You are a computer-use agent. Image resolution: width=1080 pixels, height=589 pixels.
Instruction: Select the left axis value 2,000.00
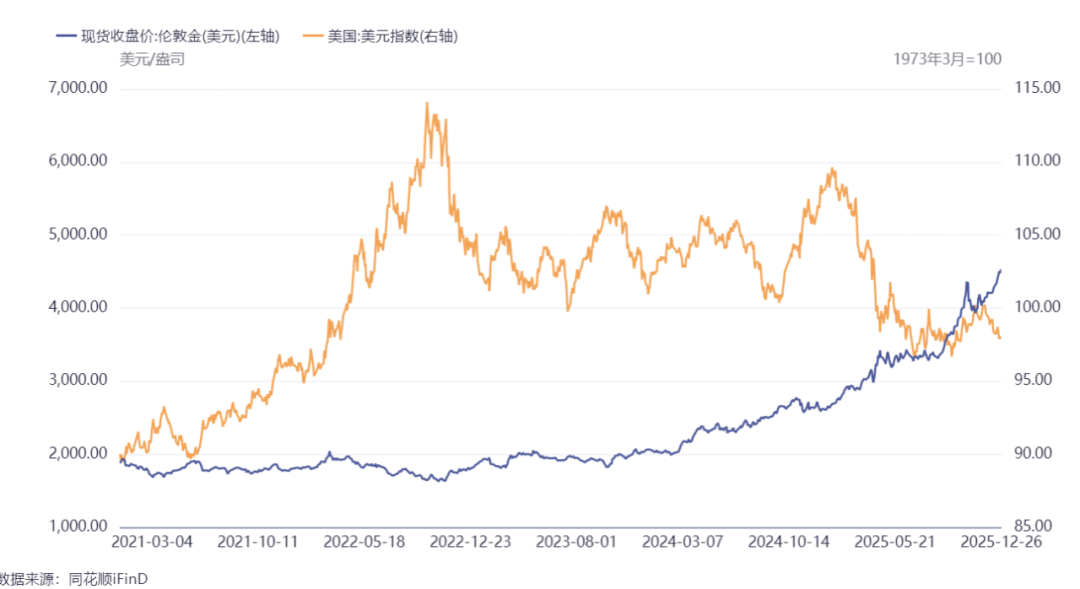click(x=78, y=453)
